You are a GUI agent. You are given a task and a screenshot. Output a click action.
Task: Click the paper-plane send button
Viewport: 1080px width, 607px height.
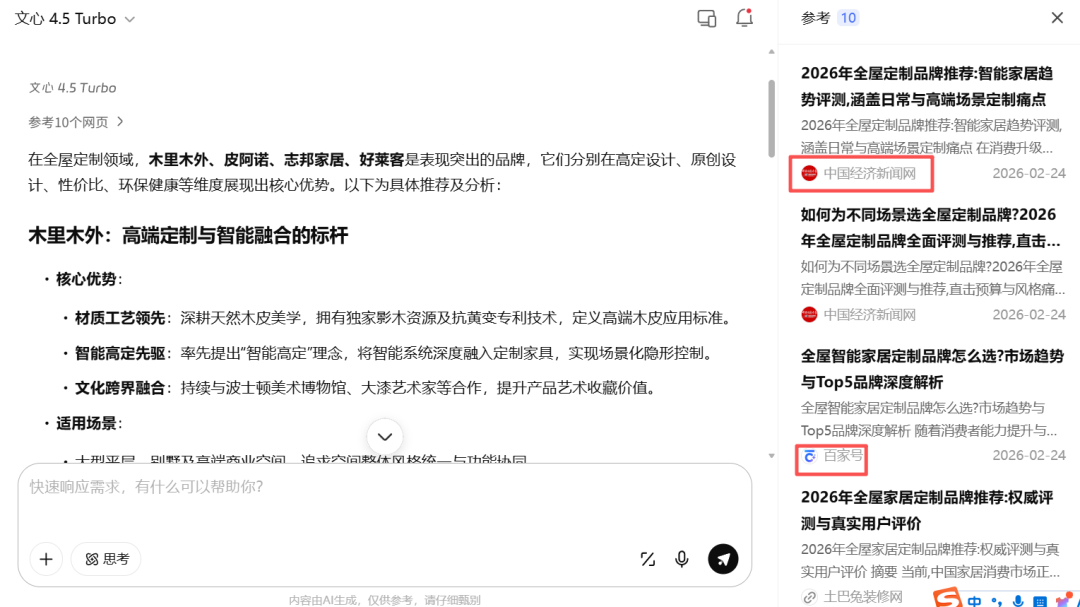pos(723,559)
